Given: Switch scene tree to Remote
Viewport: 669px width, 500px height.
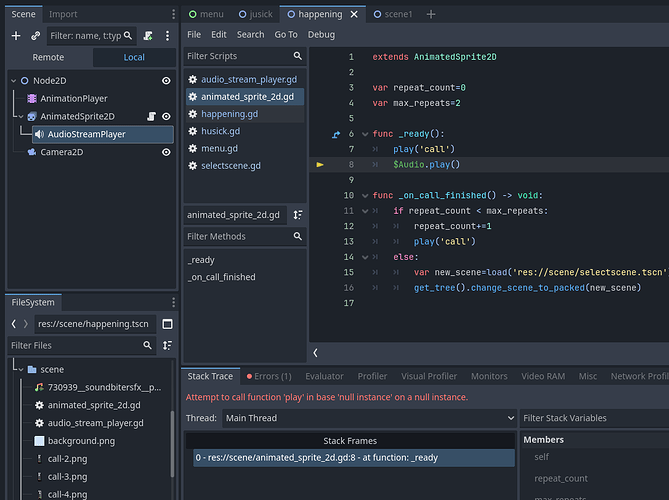Looking at the screenshot, I should [x=48, y=57].
